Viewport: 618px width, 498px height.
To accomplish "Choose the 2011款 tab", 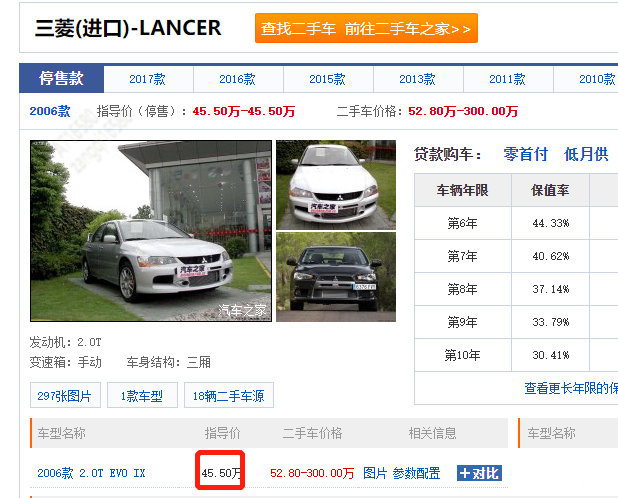I will 507,79.
